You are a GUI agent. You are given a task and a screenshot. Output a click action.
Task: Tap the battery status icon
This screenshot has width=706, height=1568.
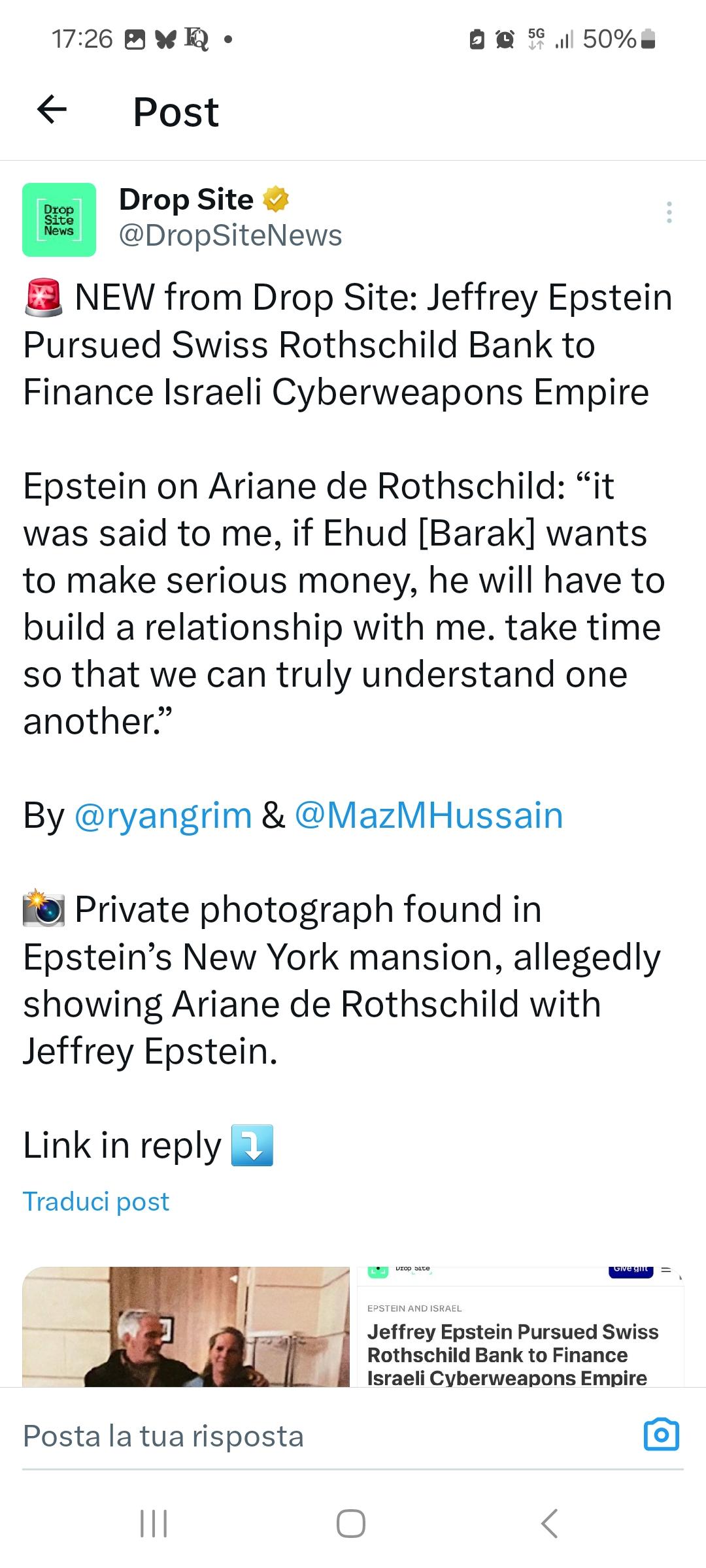pos(648,39)
